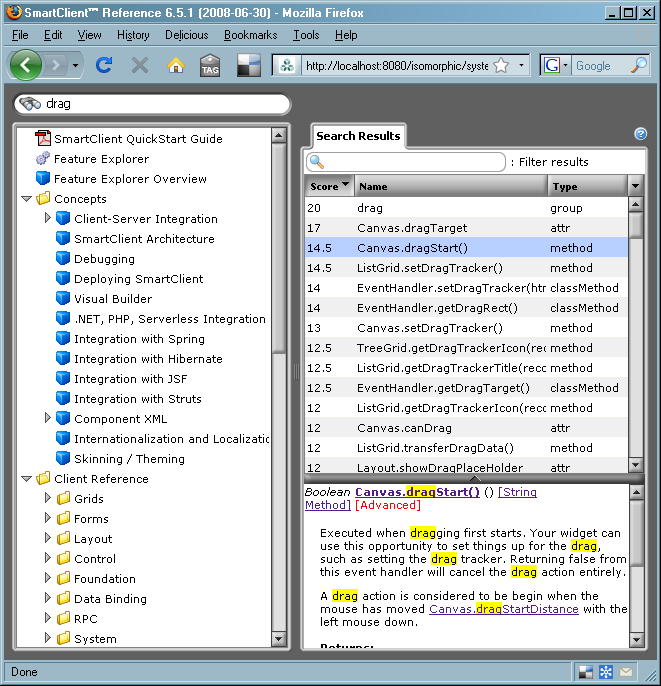Collapse the Concepts folder
The width and height of the screenshot is (661, 686).
tap(27, 199)
